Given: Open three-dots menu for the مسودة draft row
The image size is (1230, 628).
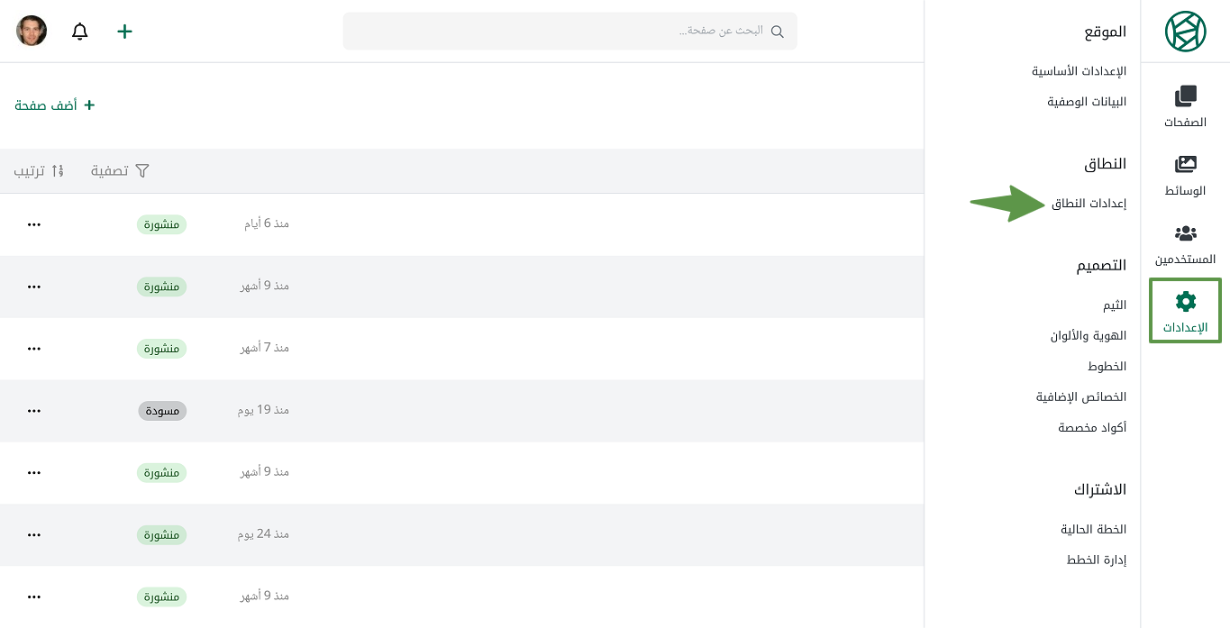Looking at the screenshot, I should [x=34, y=411].
